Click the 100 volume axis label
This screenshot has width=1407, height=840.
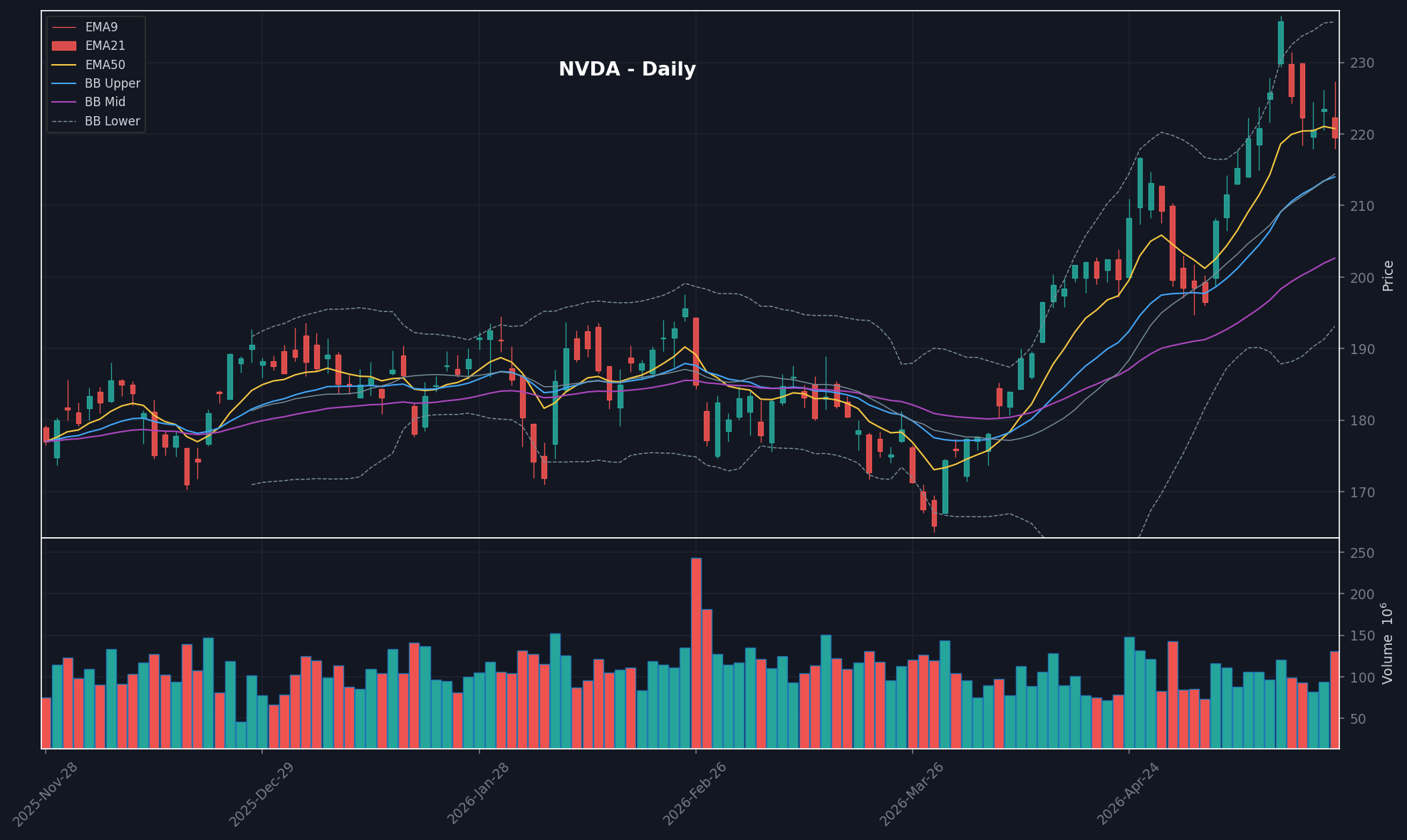point(1362,678)
